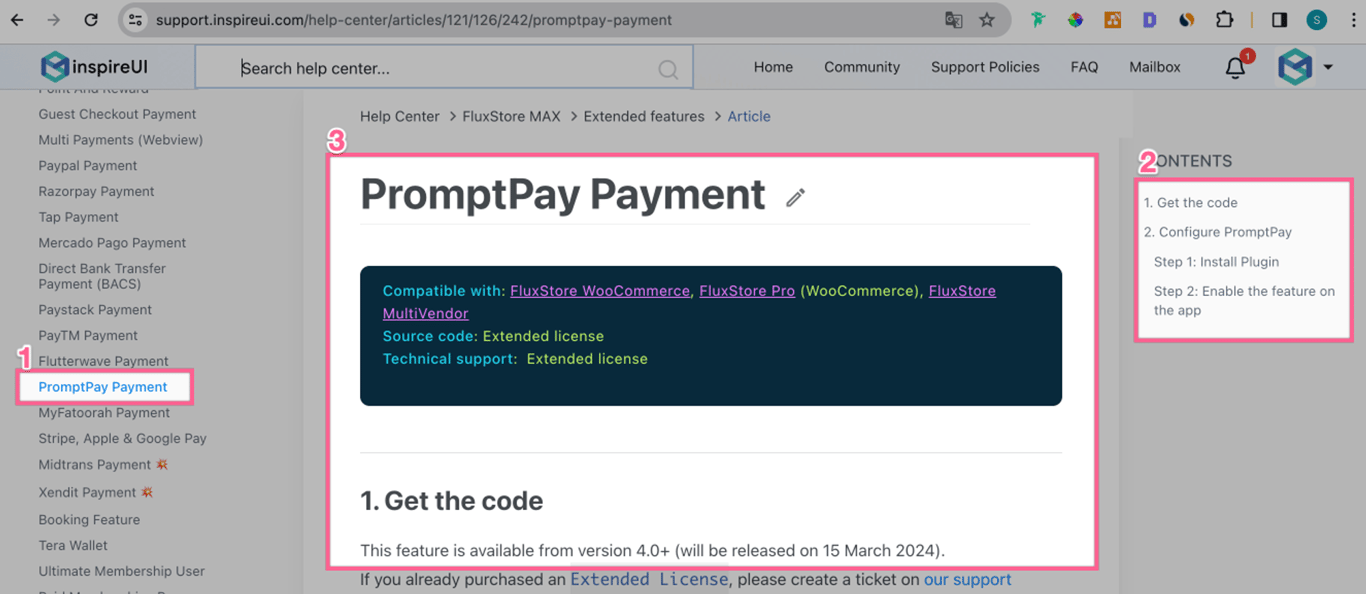Viewport: 1366px width, 594px height.
Task: Go to Help Center breadcrumb
Action: (x=400, y=116)
